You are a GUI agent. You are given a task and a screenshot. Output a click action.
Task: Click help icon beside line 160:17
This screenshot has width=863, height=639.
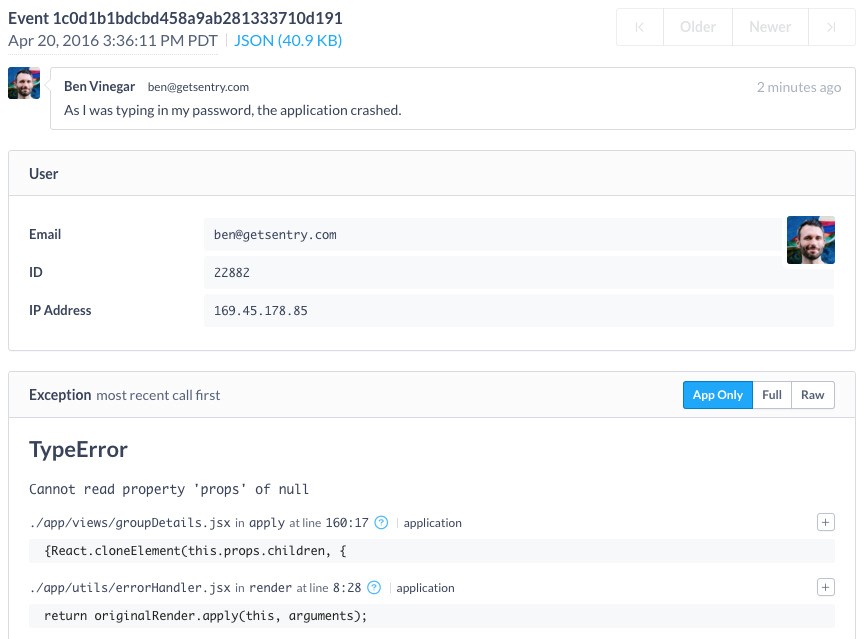pyautogui.click(x=381, y=523)
